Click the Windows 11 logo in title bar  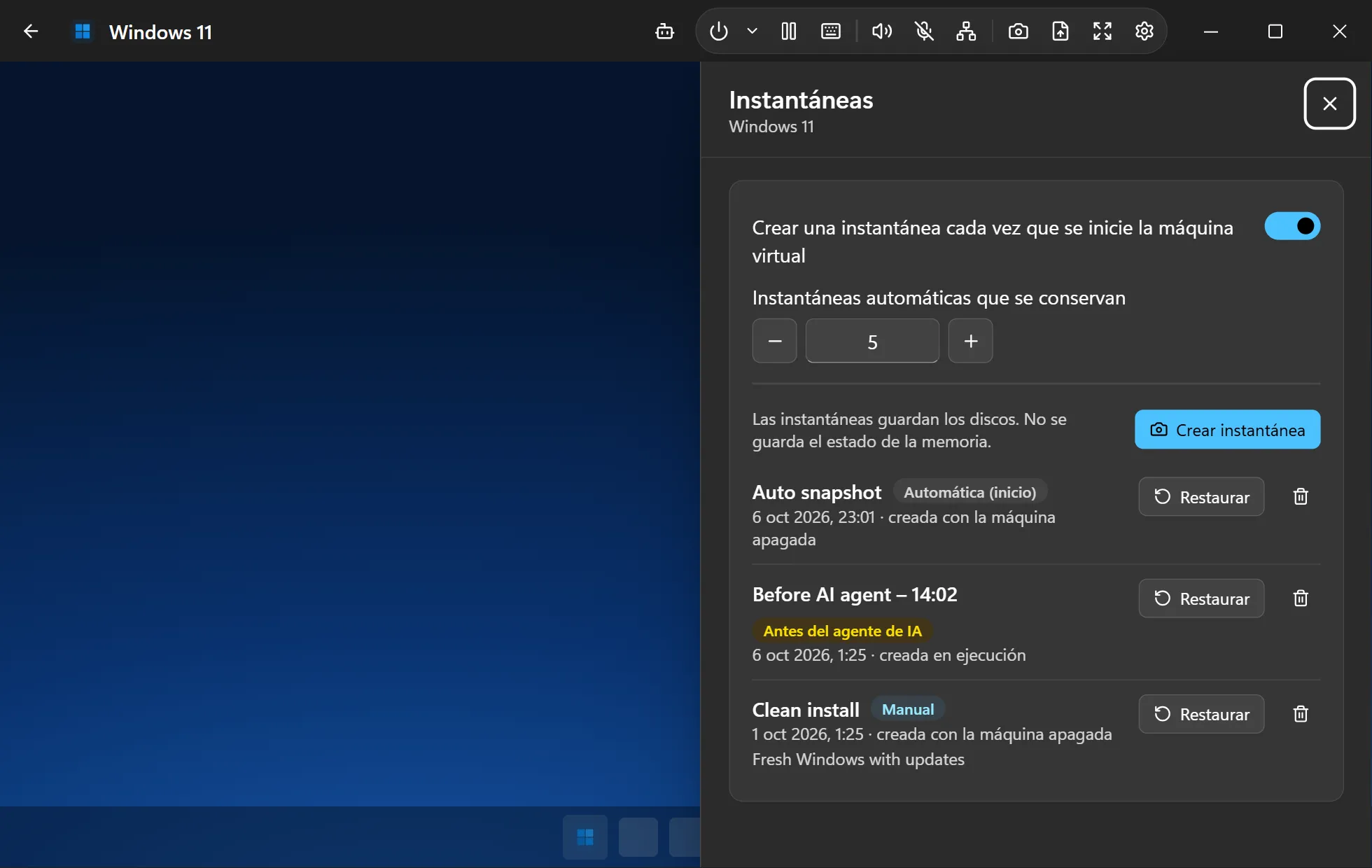point(83,31)
